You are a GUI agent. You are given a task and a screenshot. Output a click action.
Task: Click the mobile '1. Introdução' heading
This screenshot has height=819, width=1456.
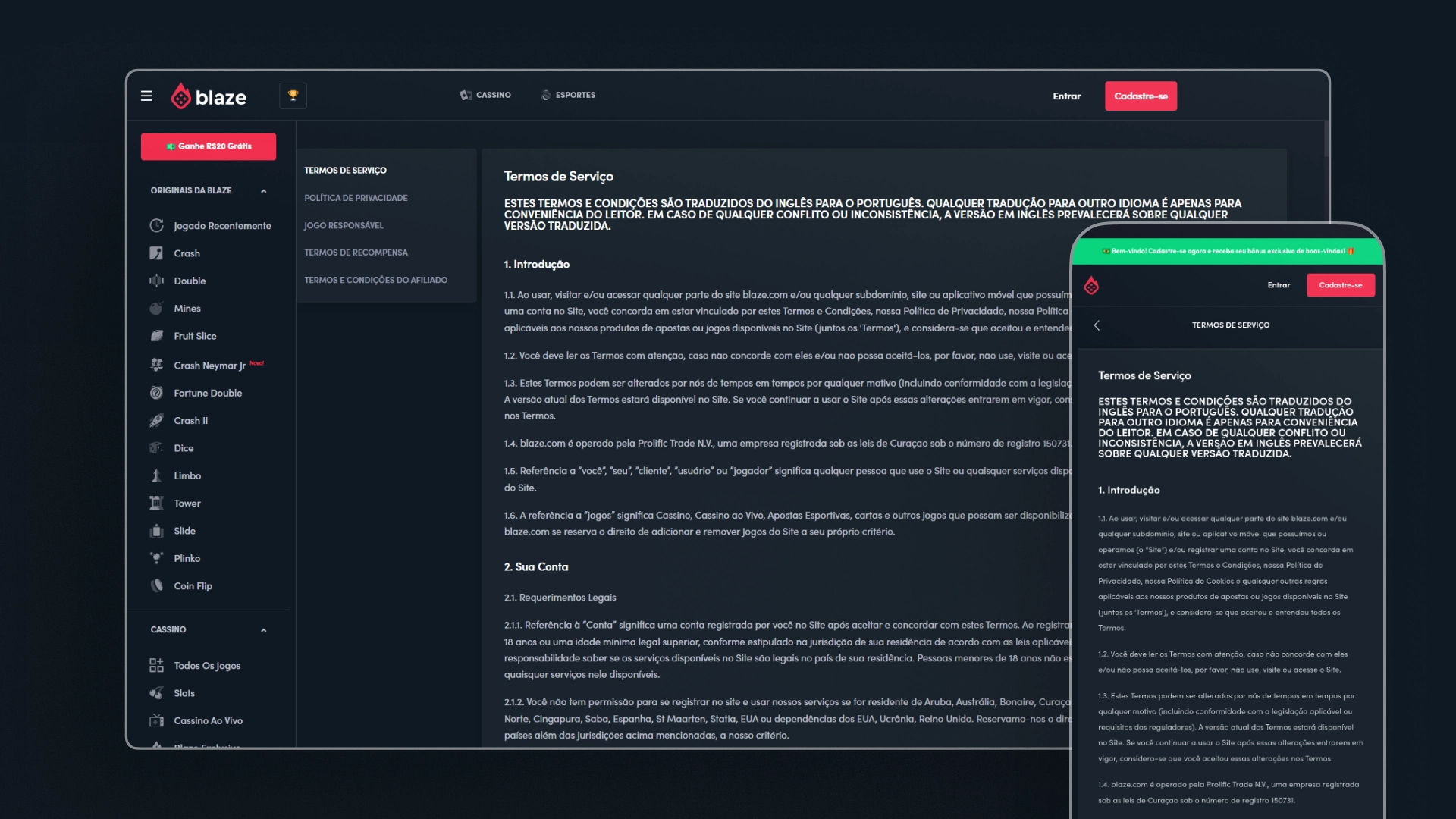pos(1128,491)
